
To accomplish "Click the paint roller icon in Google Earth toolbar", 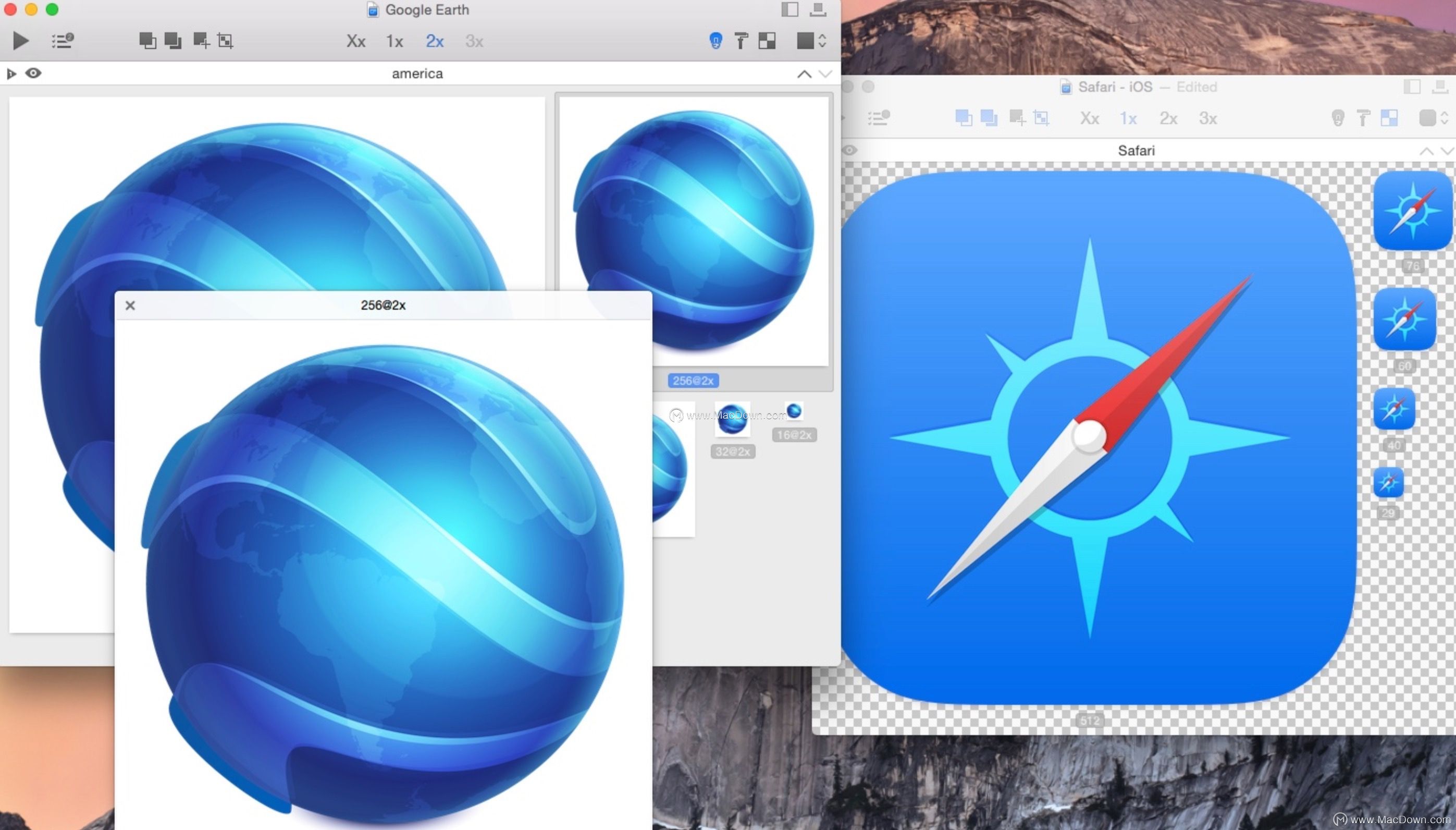I will [741, 41].
